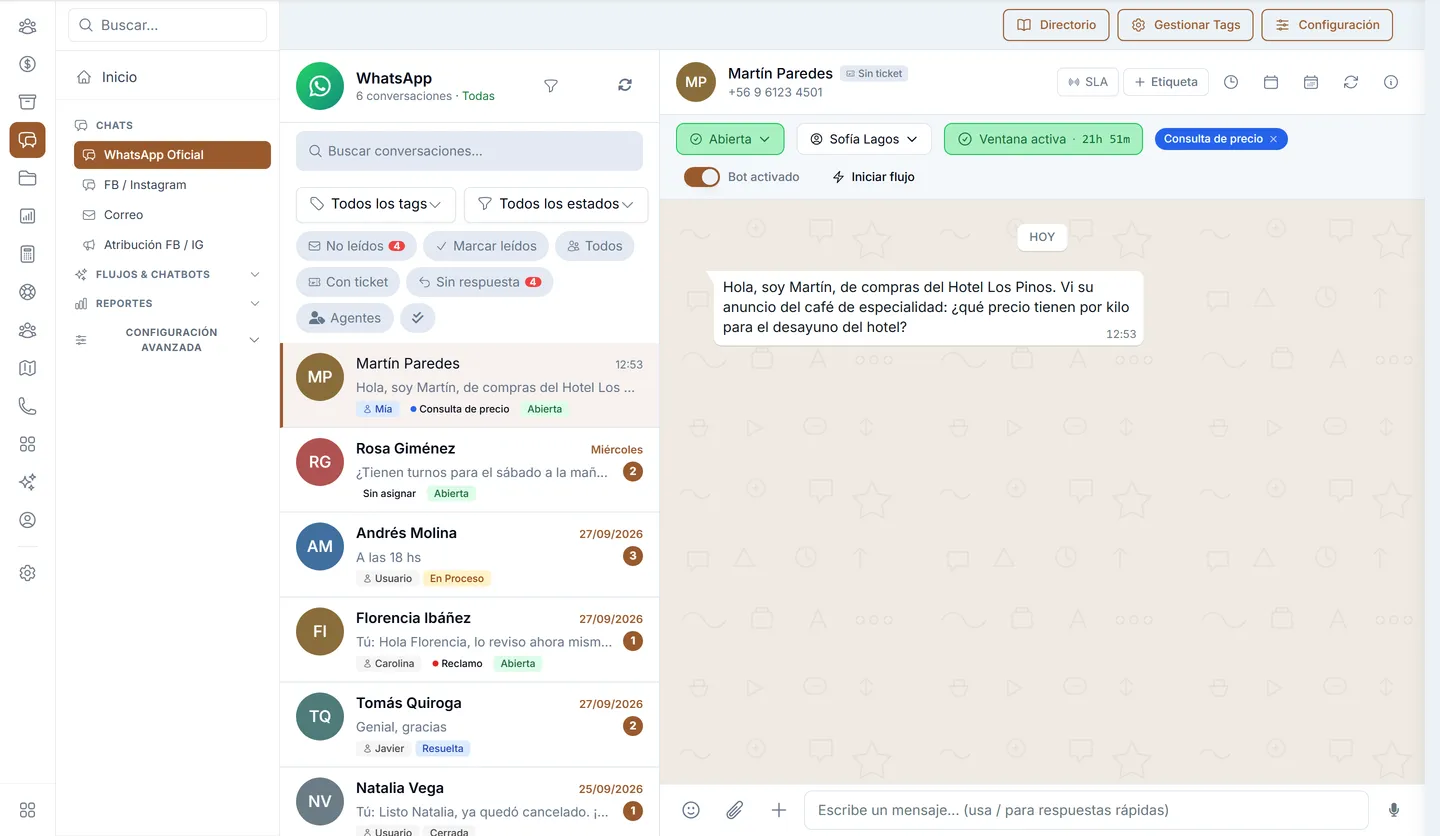Viewport: 1440px width, 836px height.
Task: Attach a file with the paperclip icon
Action: tap(735, 810)
